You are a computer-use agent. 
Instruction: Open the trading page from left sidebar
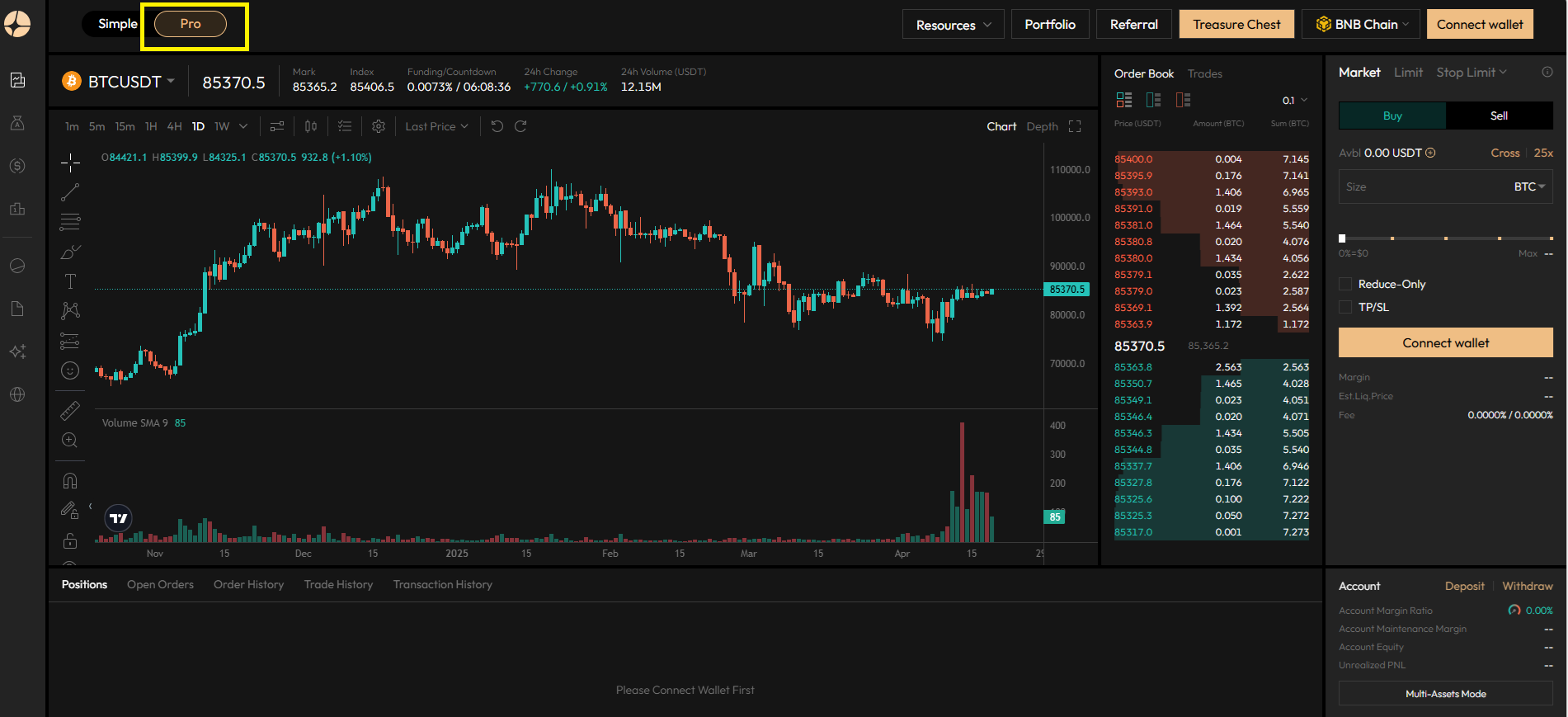tap(17, 80)
